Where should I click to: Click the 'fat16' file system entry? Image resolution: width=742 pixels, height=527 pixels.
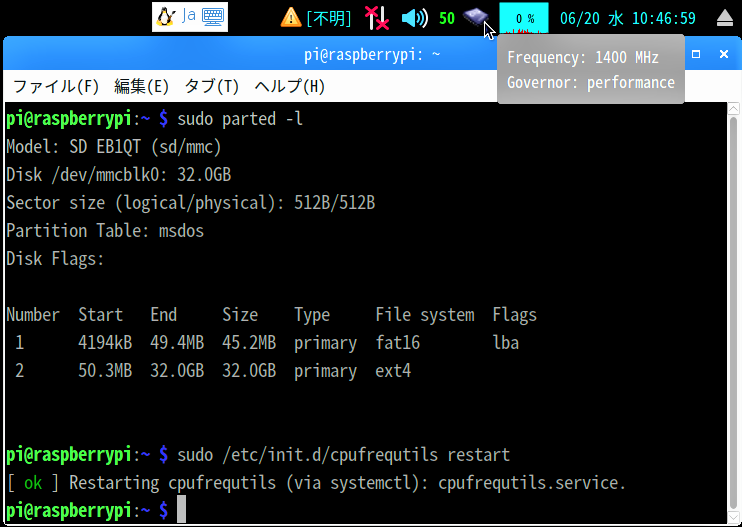tap(398, 343)
